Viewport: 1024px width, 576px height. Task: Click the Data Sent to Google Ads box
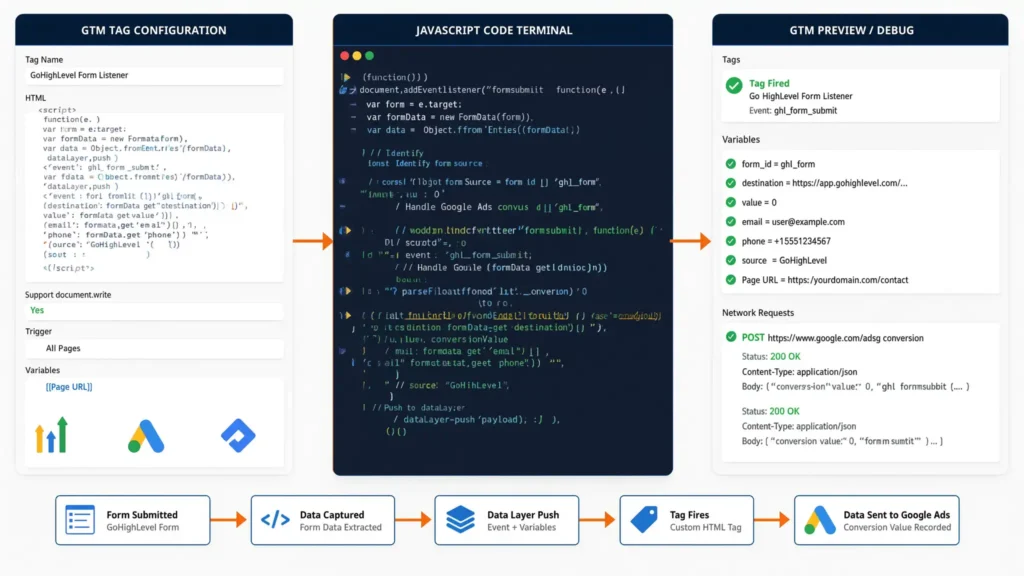coord(876,520)
